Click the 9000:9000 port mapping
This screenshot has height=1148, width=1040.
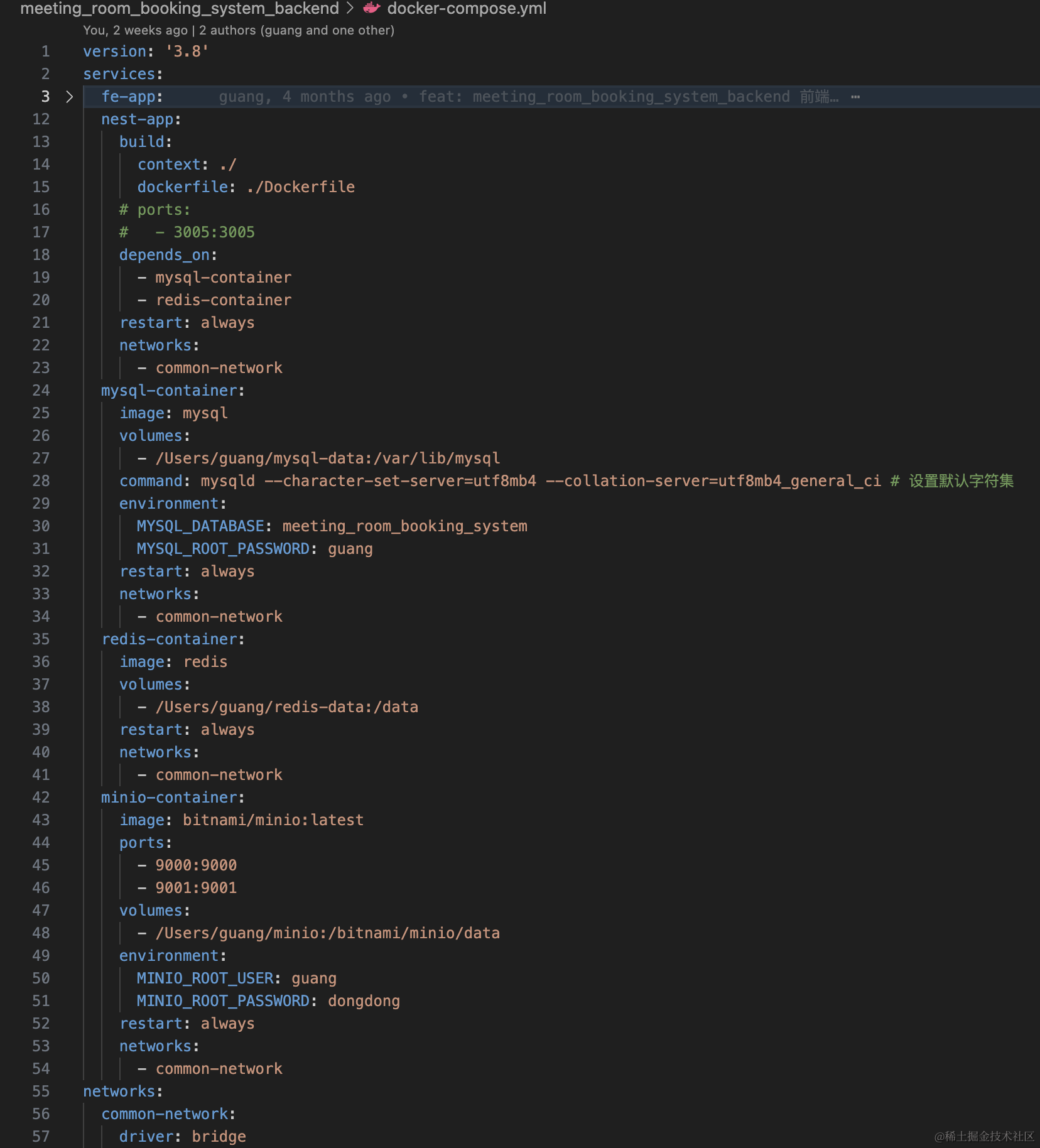click(196, 865)
